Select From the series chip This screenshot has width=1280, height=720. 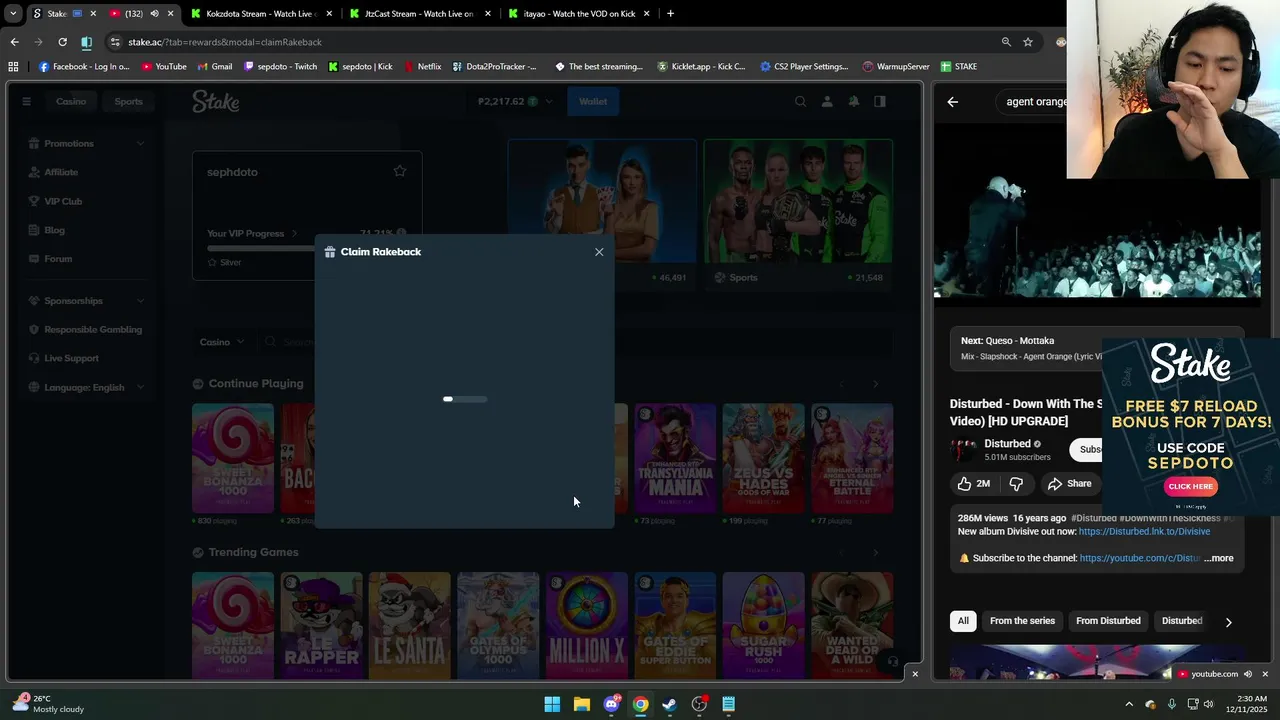coord(1022,621)
